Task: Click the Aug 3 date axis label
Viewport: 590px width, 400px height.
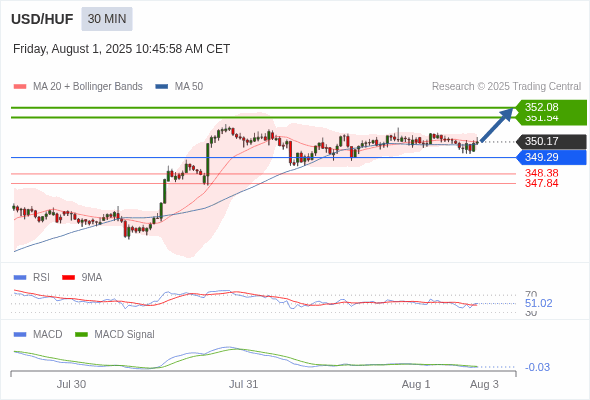Action: [484, 385]
